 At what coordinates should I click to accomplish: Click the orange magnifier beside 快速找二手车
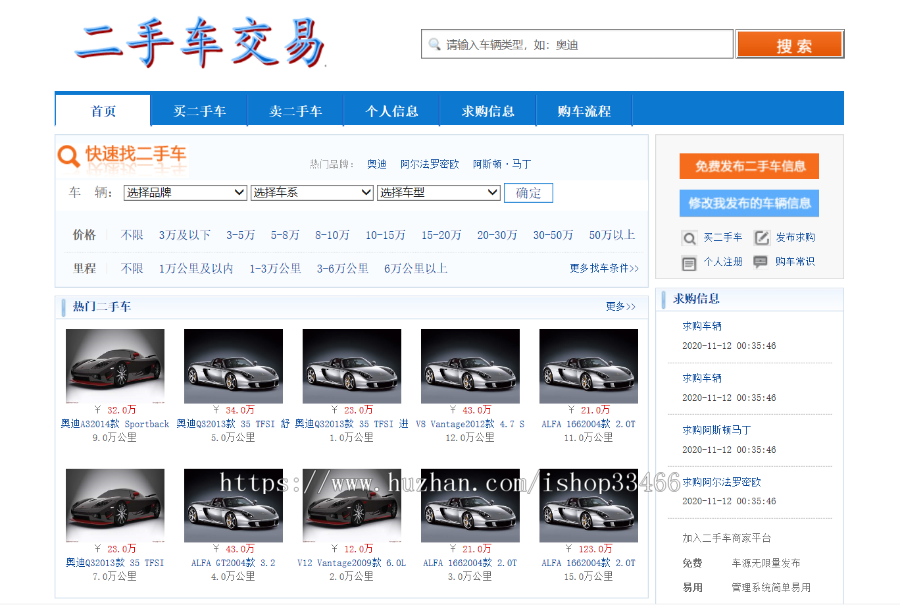67,157
